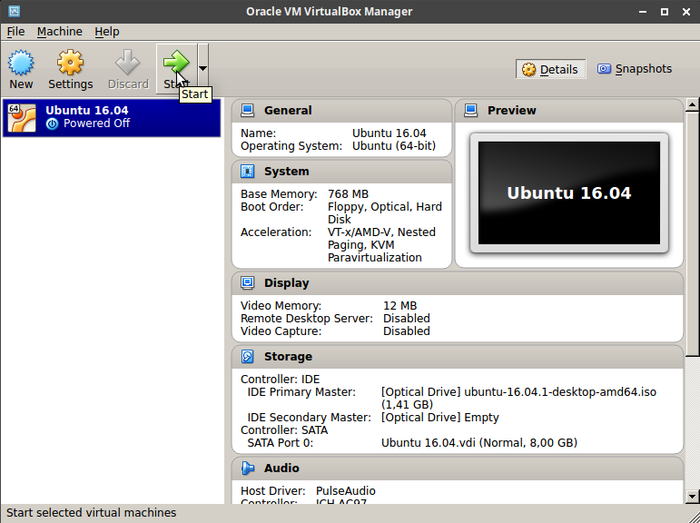This screenshot has height=523, width=700.
Task: Click Remote Desktop Server Disabled value
Action: click(406, 318)
